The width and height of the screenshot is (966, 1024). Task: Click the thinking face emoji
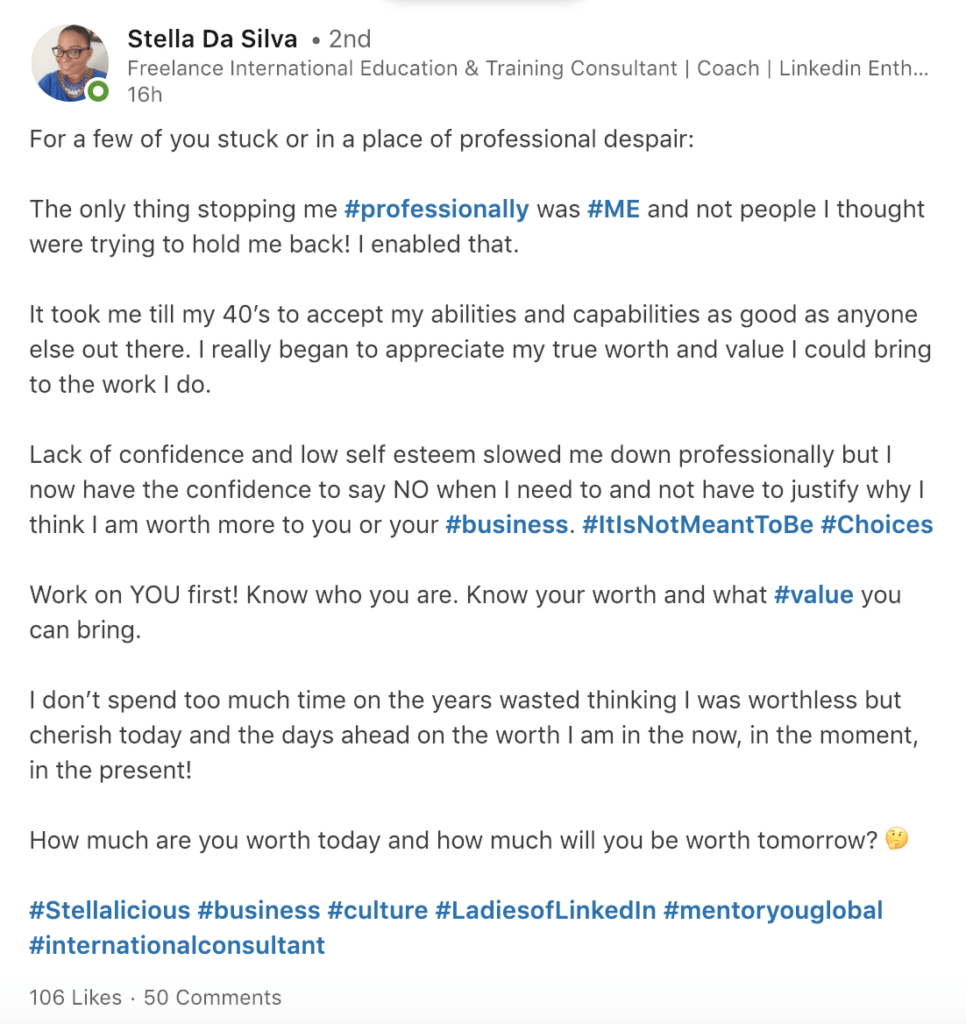[x=897, y=840]
